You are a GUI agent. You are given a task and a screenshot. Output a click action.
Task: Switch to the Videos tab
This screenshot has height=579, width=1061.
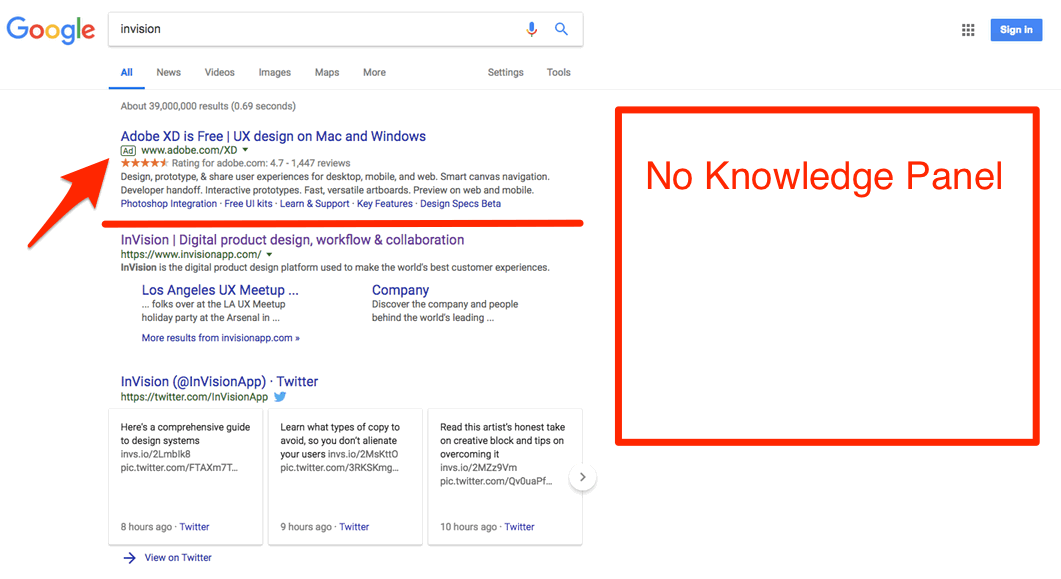219,72
